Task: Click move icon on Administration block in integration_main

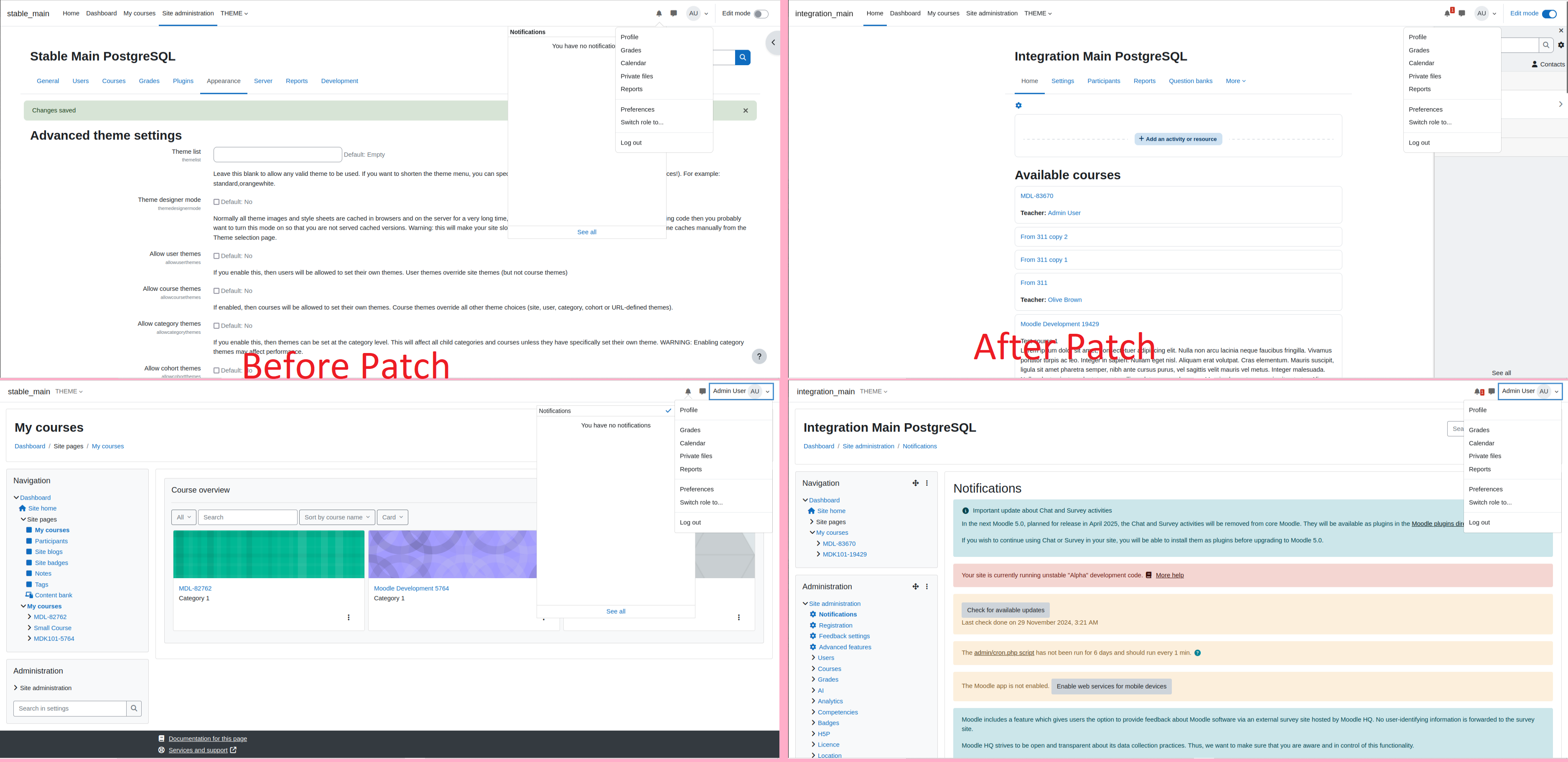Action: [915, 587]
